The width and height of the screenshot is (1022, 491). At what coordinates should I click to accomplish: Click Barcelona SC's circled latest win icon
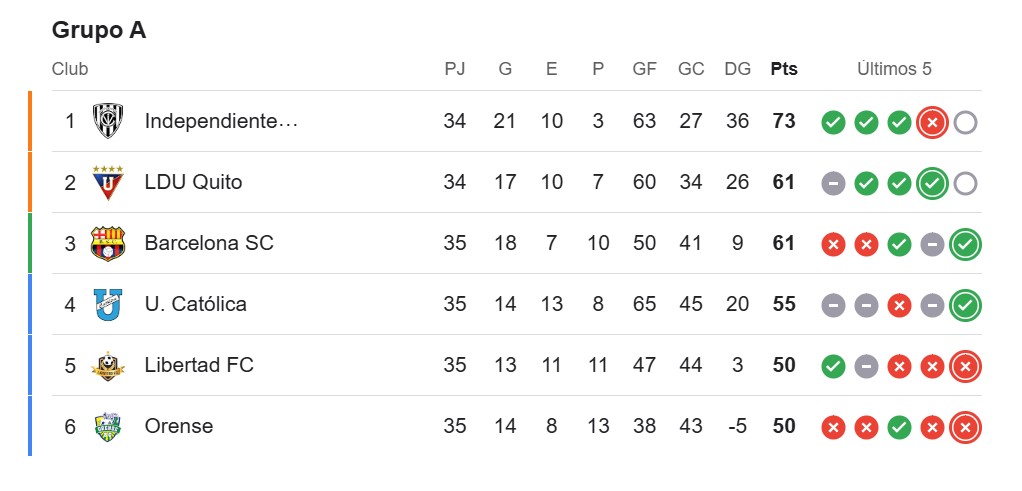click(x=965, y=244)
